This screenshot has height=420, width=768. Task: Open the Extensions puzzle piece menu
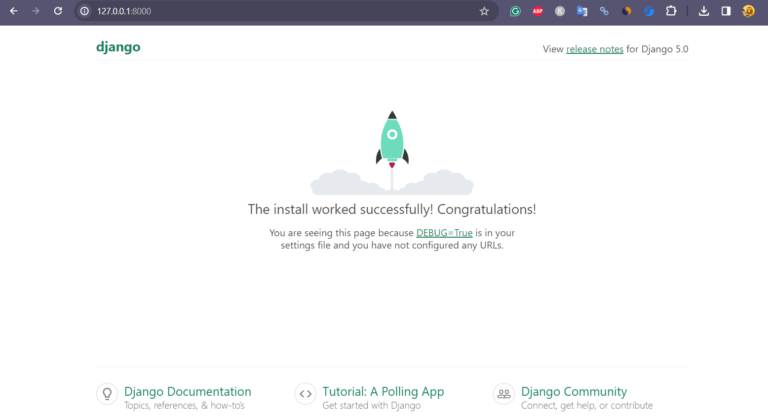tap(671, 11)
